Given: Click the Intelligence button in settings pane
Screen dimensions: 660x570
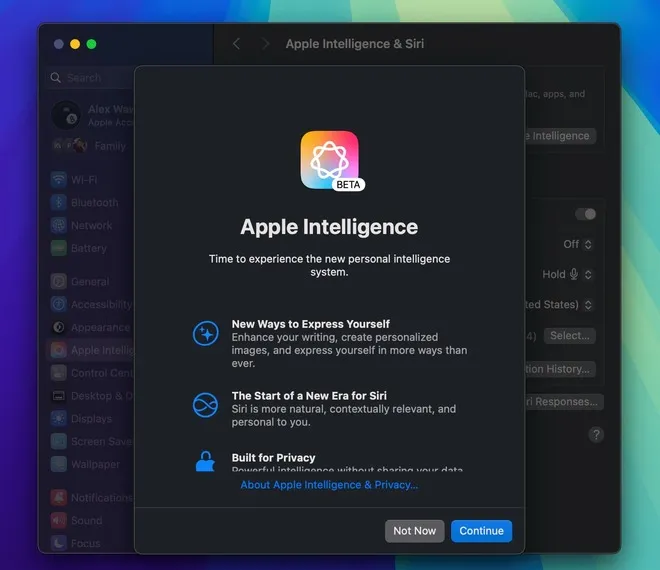Looking at the screenshot, I should point(560,136).
